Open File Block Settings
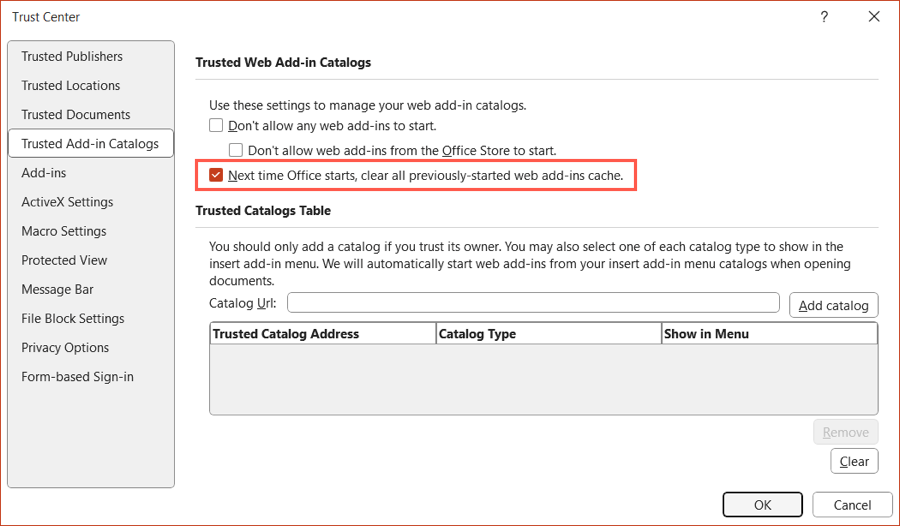Viewport: 900px width, 526px height. pos(73,319)
